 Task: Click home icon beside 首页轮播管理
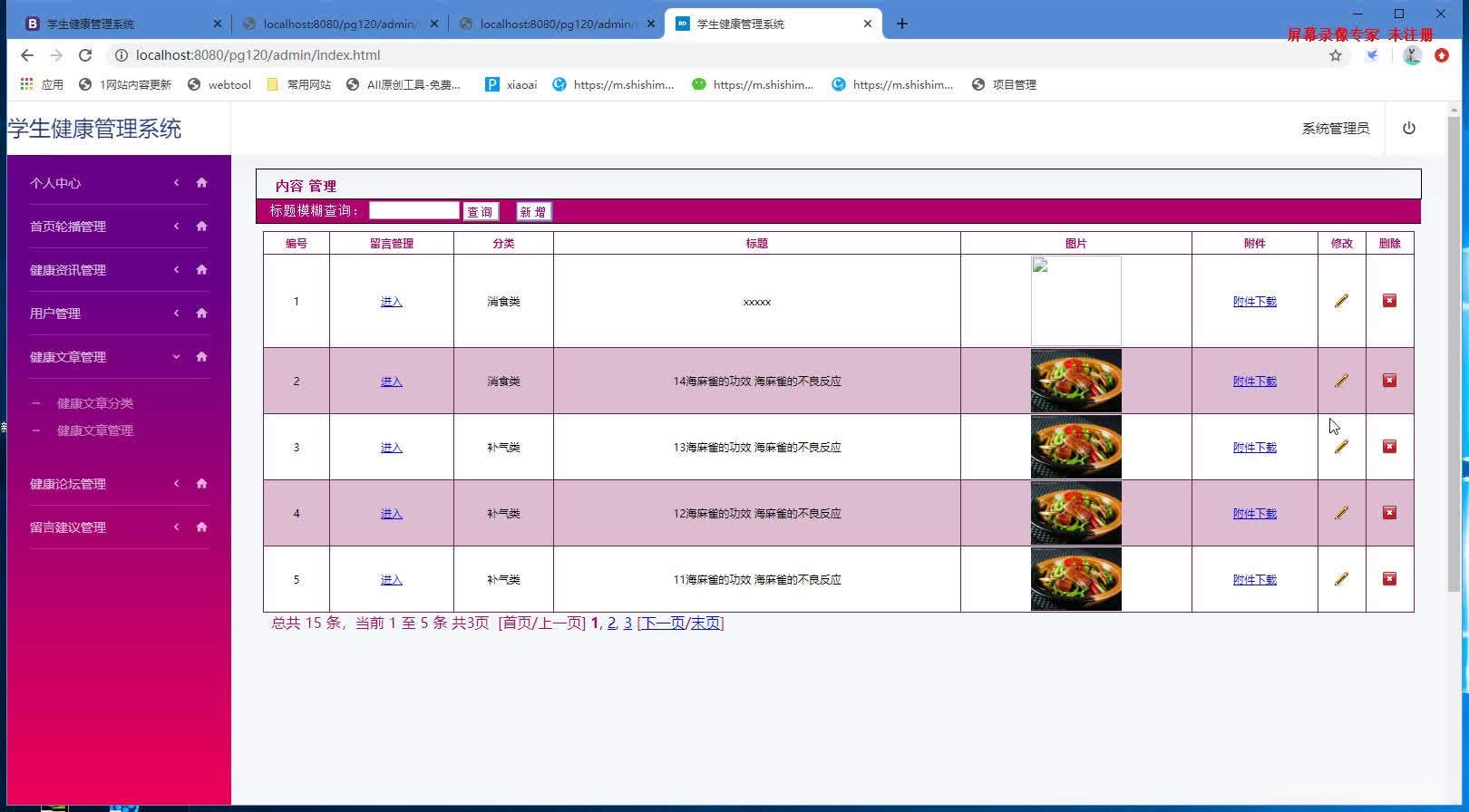point(201,226)
